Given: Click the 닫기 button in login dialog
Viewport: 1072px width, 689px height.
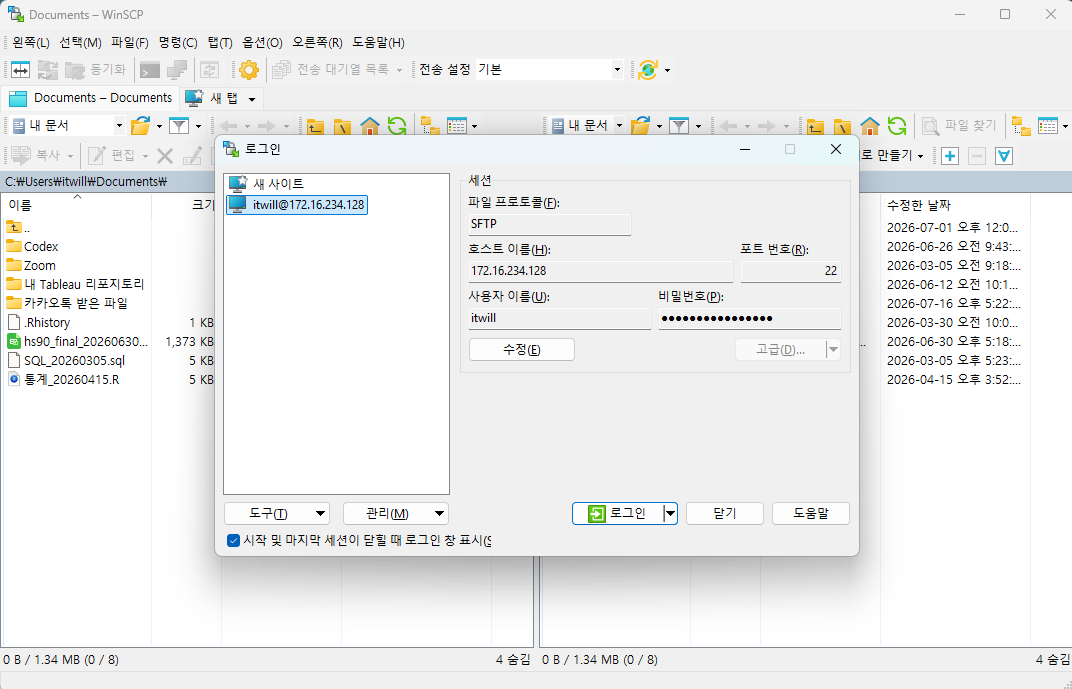Looking at the screenshot, I should [x=725, y=513].
